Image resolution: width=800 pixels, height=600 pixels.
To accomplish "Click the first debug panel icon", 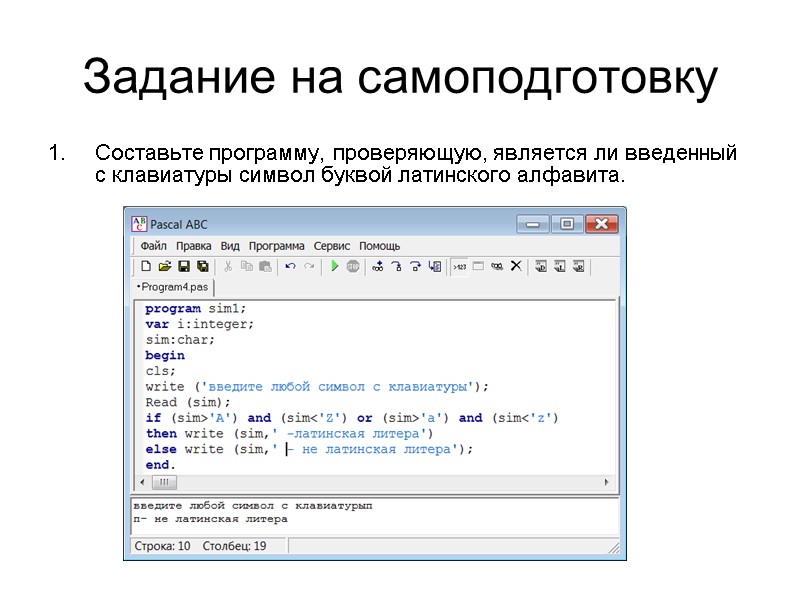I will pyautogui.click(x=541, y=266).
